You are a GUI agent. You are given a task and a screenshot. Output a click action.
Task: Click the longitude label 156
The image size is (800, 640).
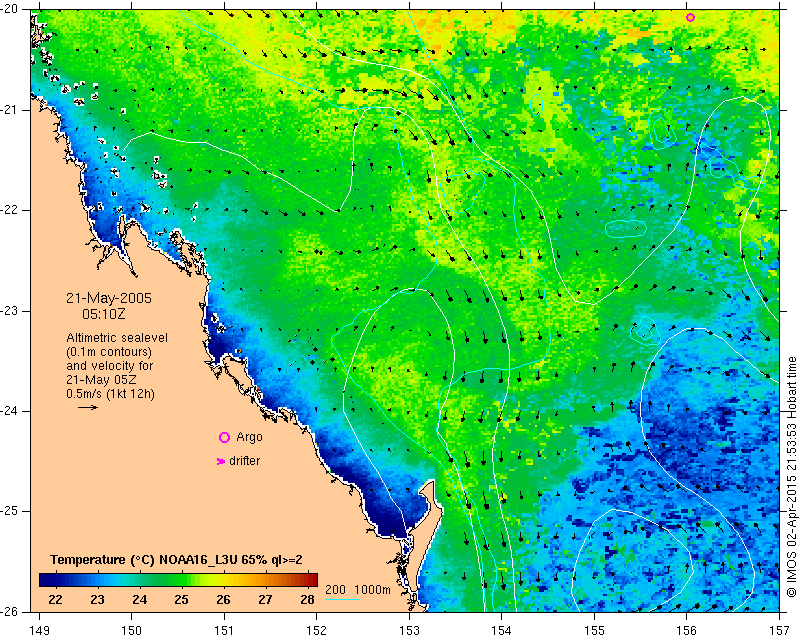pyautogui.click(x=687, y=631)
